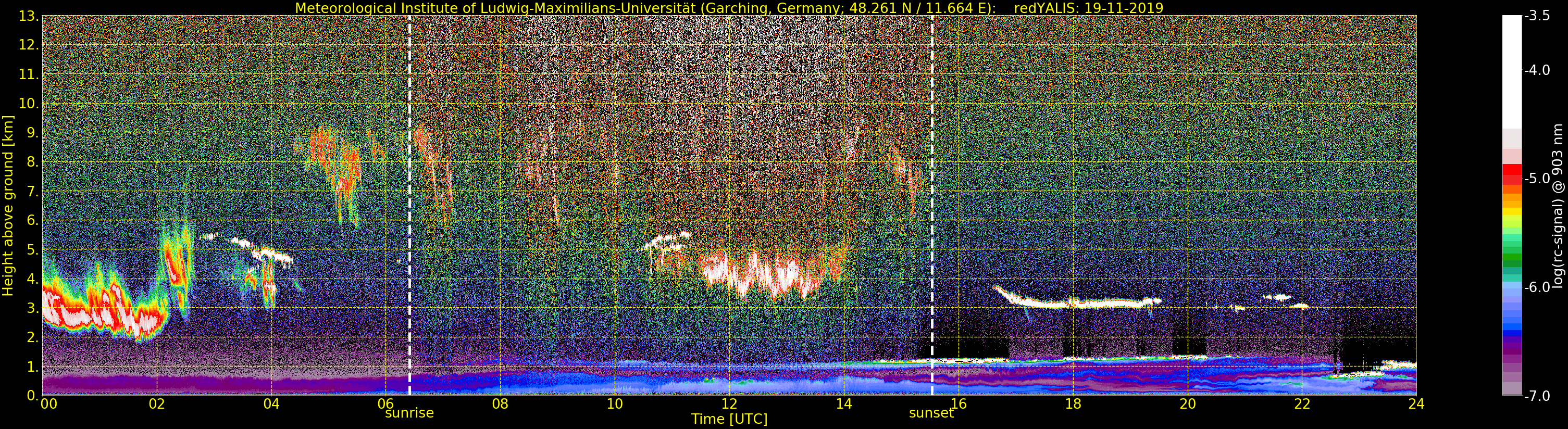Click the '8.' tick on the height axis

[32, 162]
